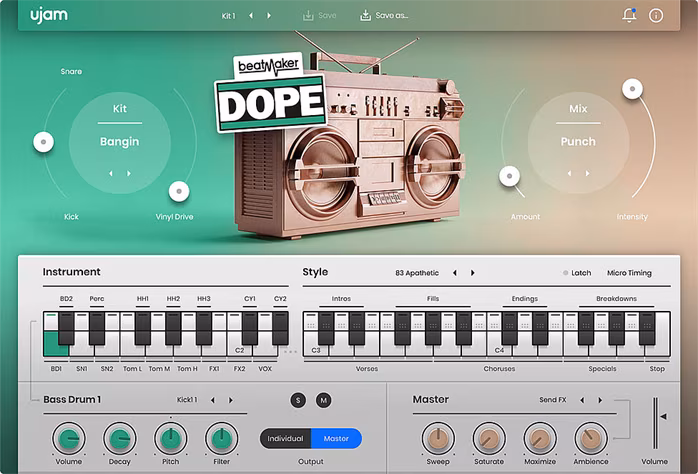Click the Fills label above Style keyboard

pos(433,298)
